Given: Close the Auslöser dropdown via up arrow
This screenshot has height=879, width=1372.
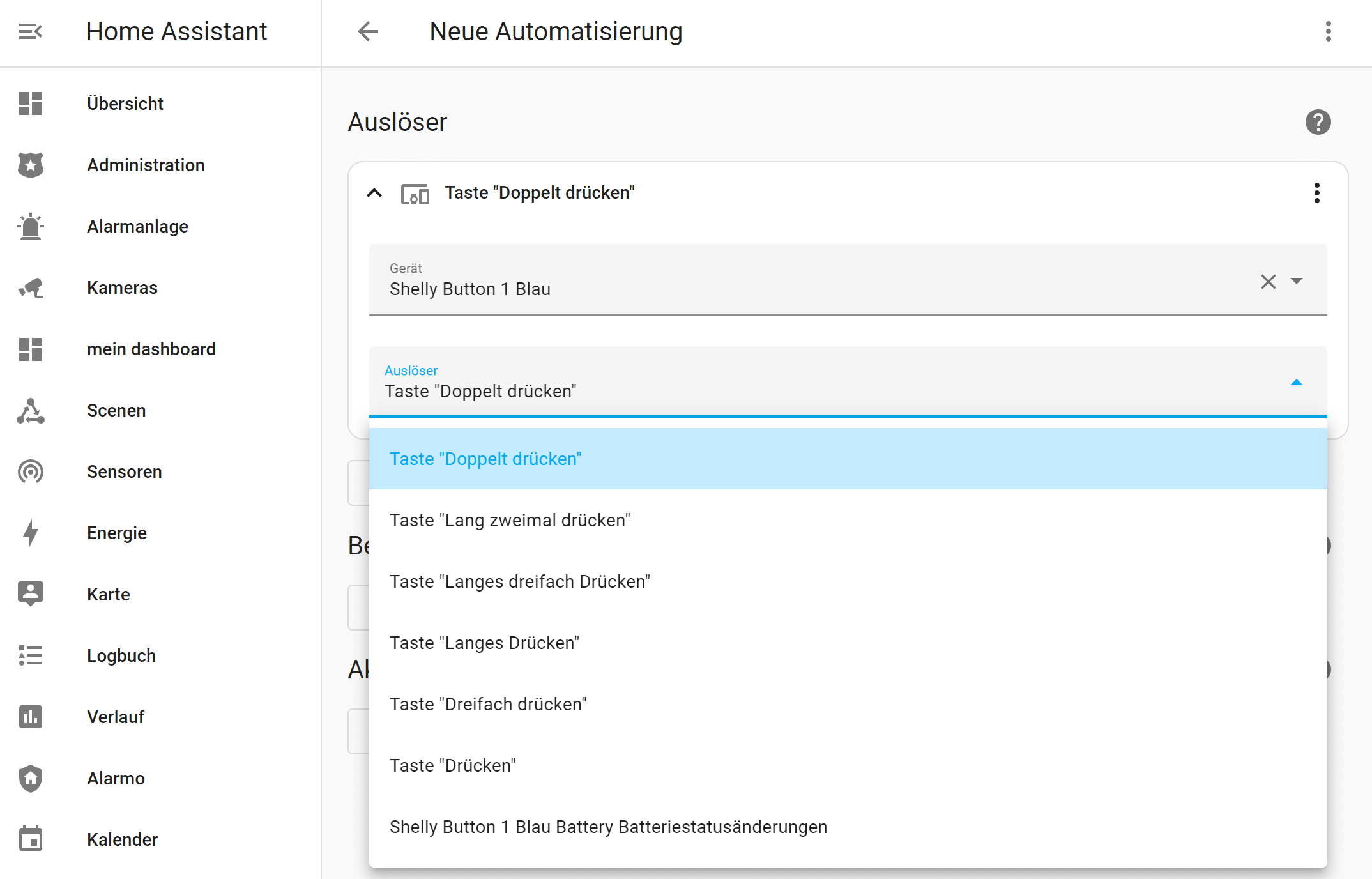Looking at the screenshot, I should [1296, 383].
